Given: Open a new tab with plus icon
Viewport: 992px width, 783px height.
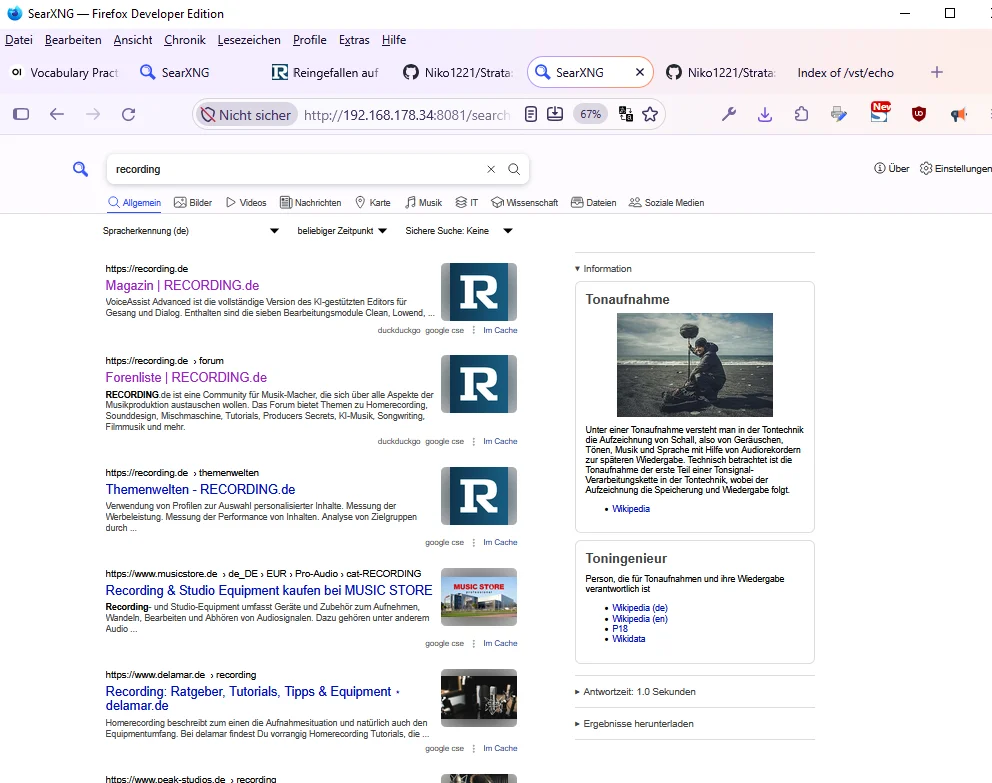Looking at the screenshot, I should pos(937,72).
